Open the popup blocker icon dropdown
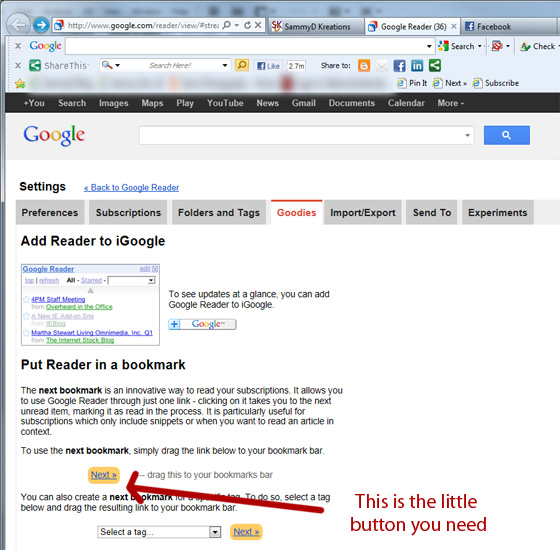 (x=508, y=46)
